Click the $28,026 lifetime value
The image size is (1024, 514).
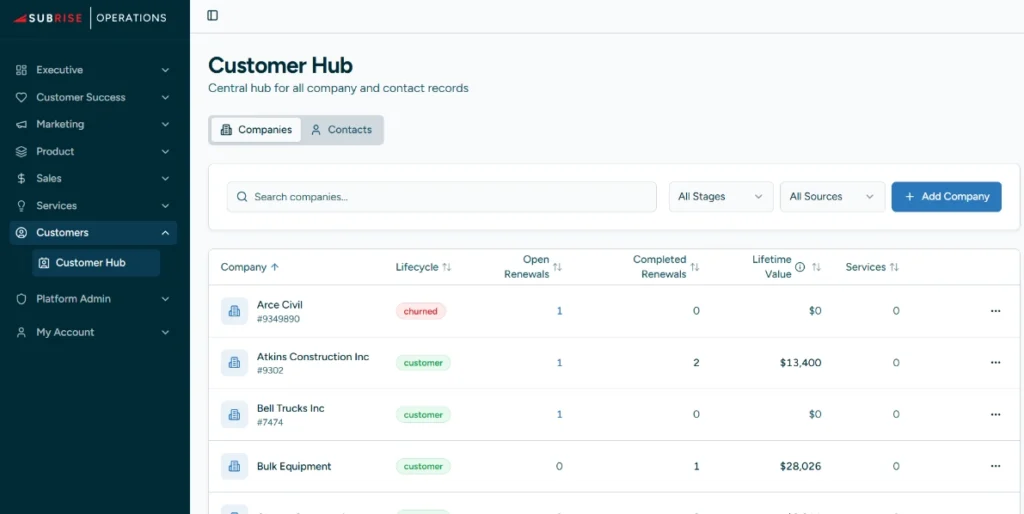(801, 466)
